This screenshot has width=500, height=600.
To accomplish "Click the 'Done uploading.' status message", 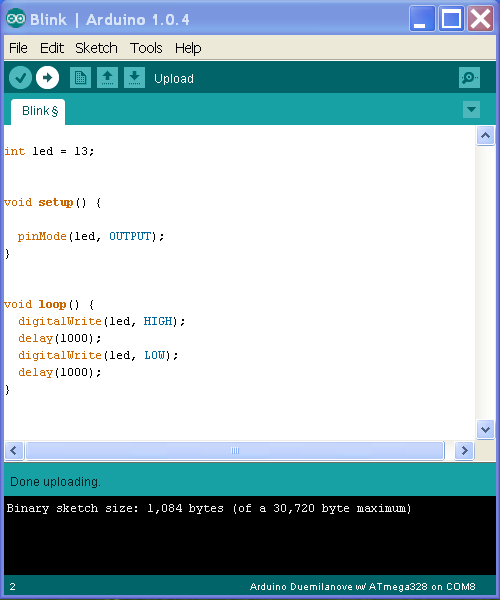I will point(55,482).
